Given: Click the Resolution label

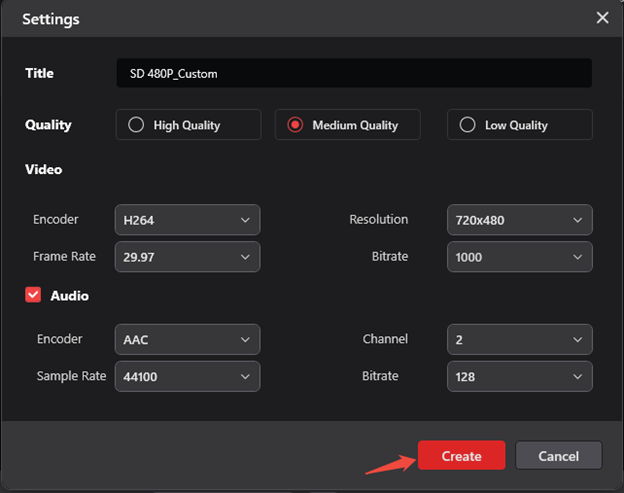Looking at the screenshot, I should (379, 219).
